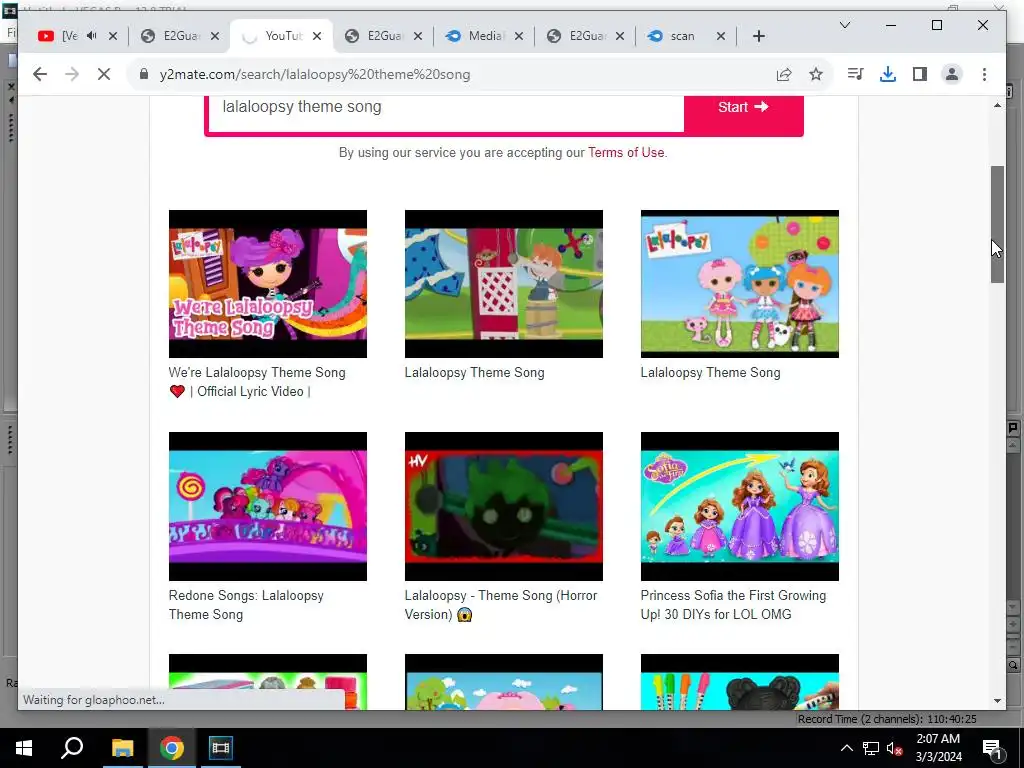Viewport: 1024px width, 768px height.
Task: Click We're Lalaloopsy Theme Song title
Action: click(x=257, y=382)
